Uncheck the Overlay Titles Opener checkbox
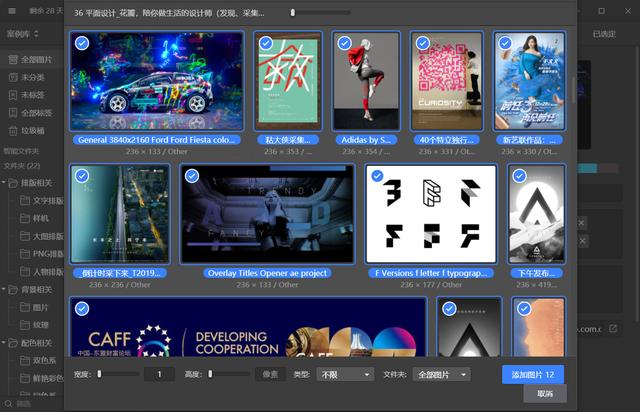 click(x=192, y=176)
